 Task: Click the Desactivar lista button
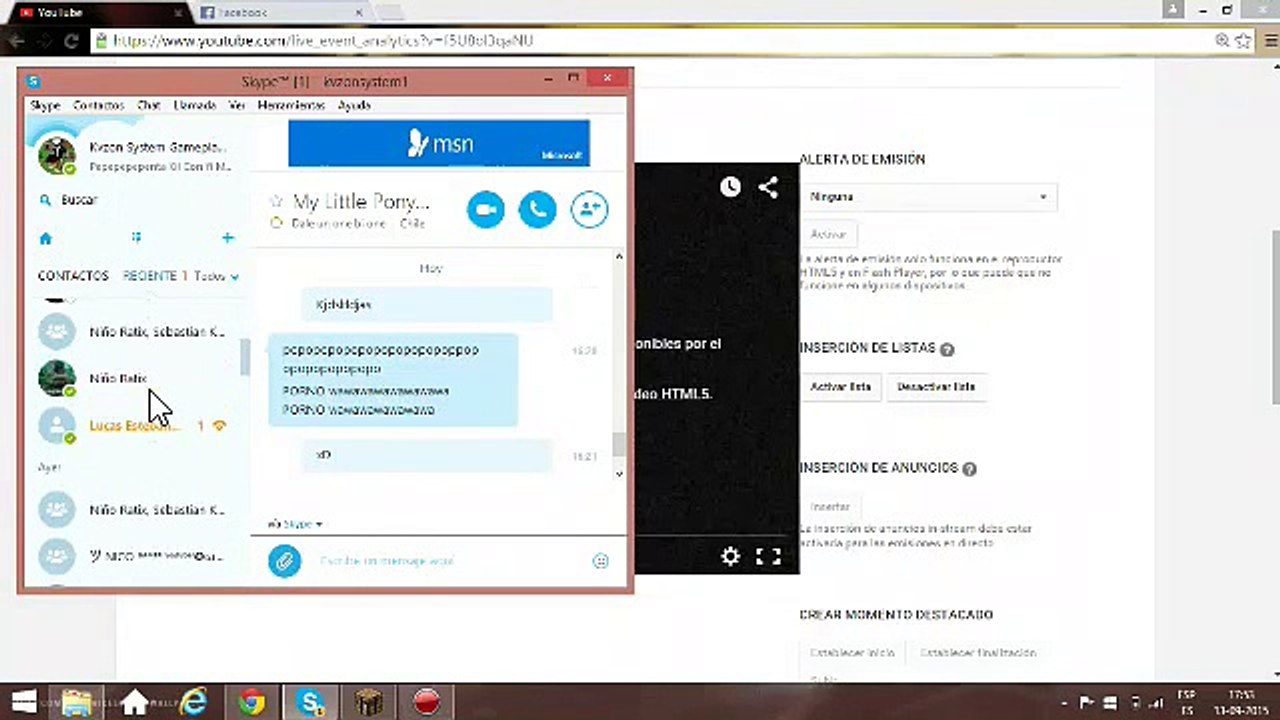click(x=936, y=387)
